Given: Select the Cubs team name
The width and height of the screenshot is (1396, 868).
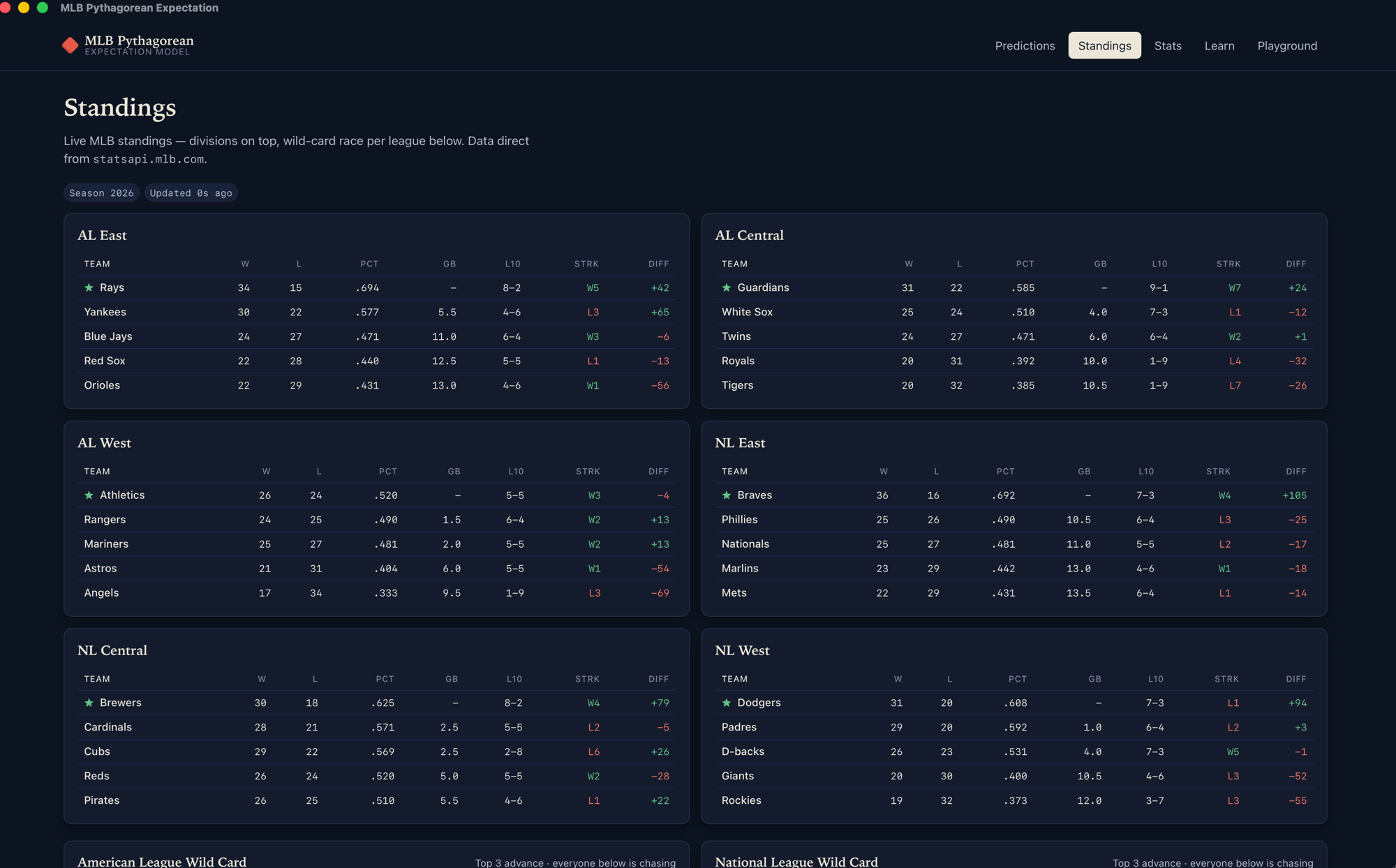Looking at the screenshot, I should 97,751.
